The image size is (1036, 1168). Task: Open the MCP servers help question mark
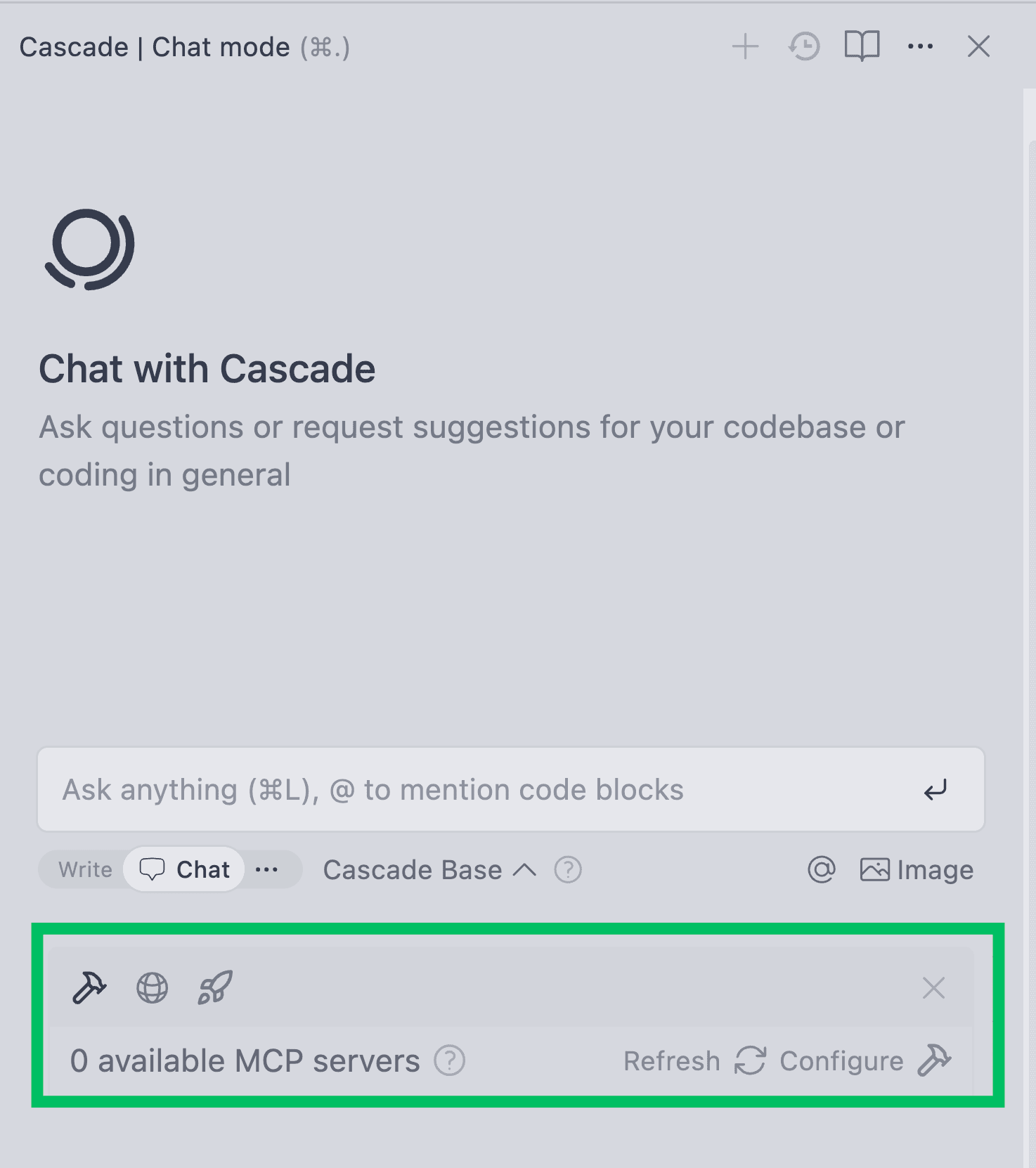tap(449, 1061)
